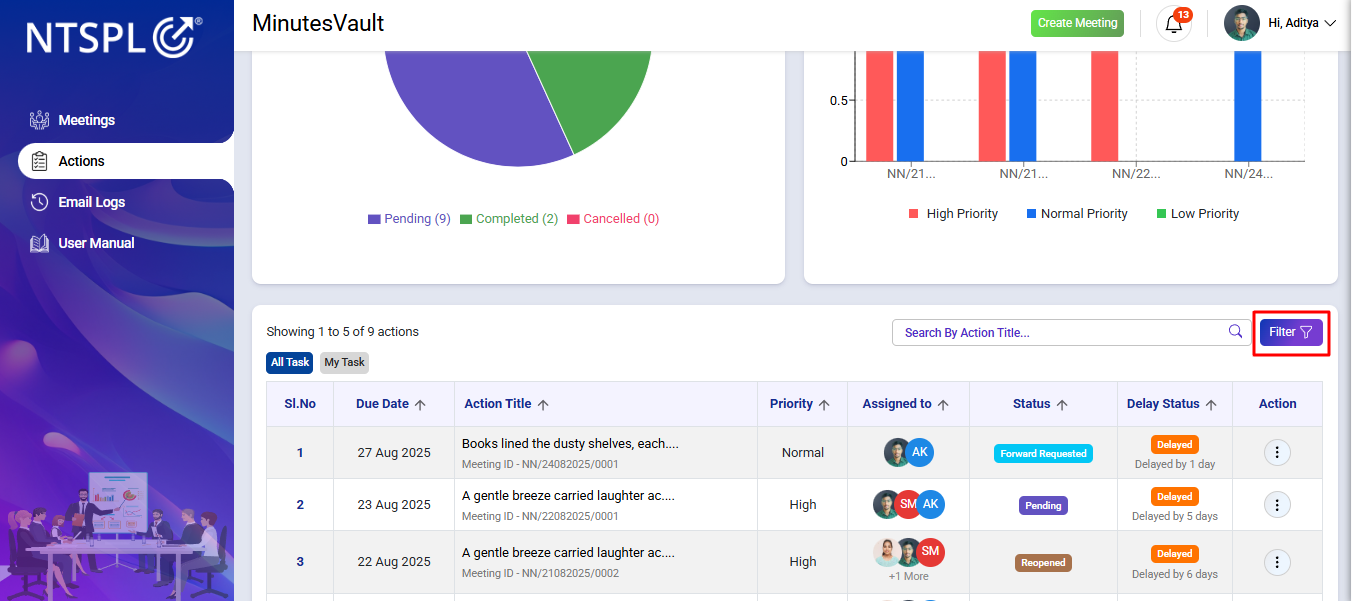Screen dimensions: 1352x601
Task: Click '27 Aug 2025' due date cell
Action: click(394, 453)
